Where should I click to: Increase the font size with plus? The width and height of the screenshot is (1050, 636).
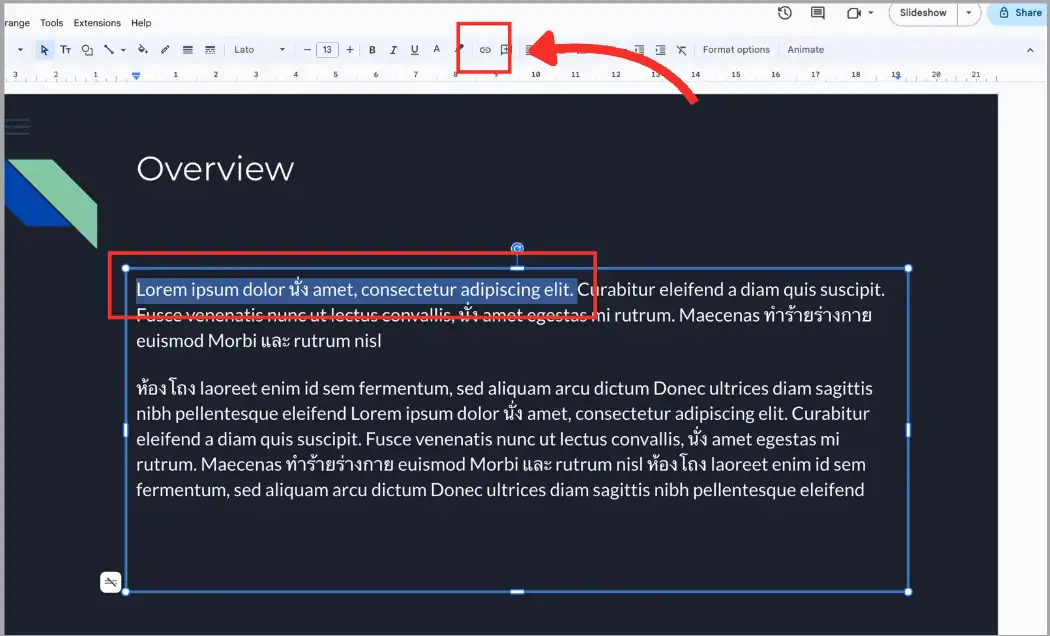(x=350, y=50)
